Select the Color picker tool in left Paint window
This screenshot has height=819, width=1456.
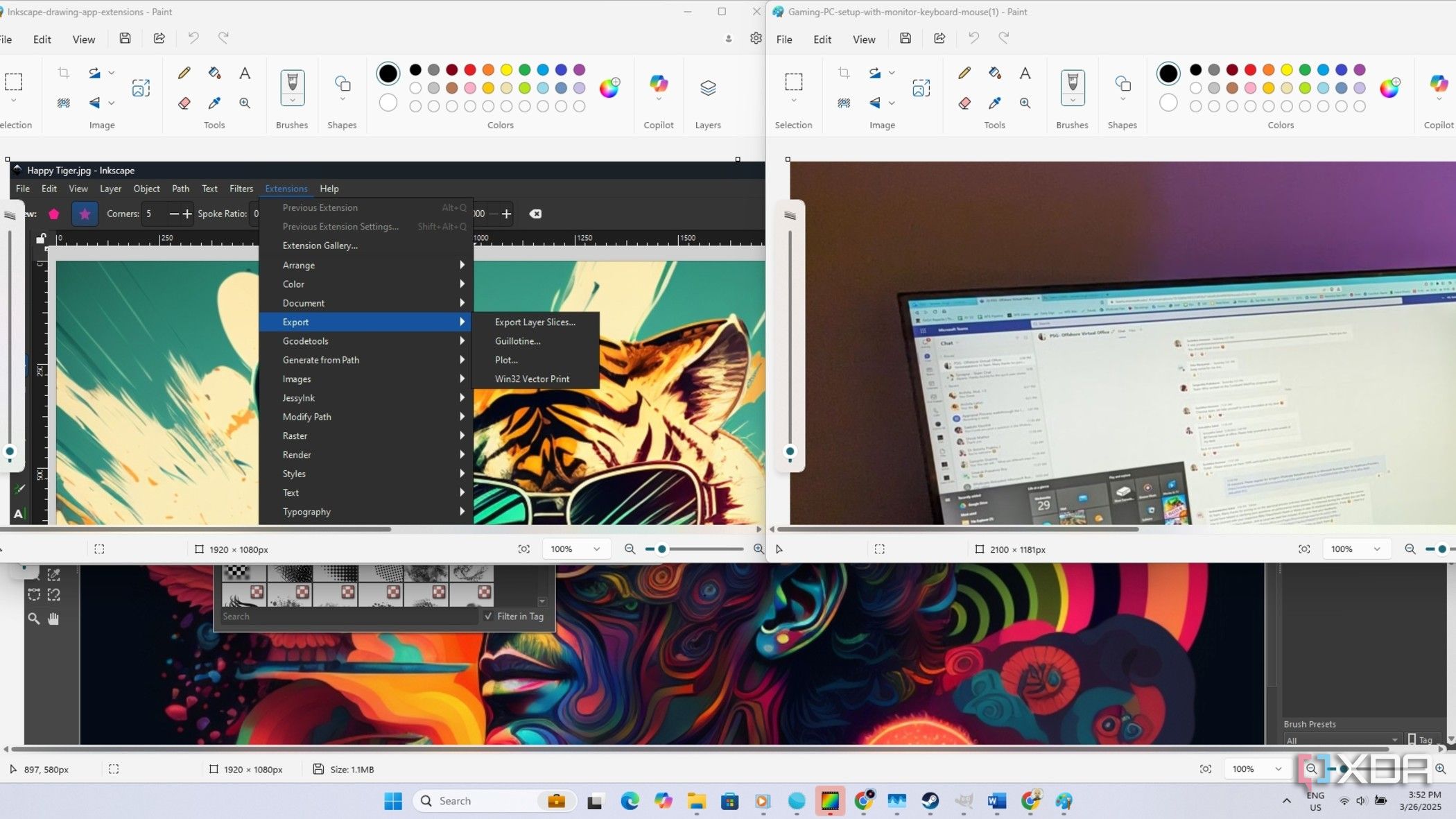pos(214,103)
